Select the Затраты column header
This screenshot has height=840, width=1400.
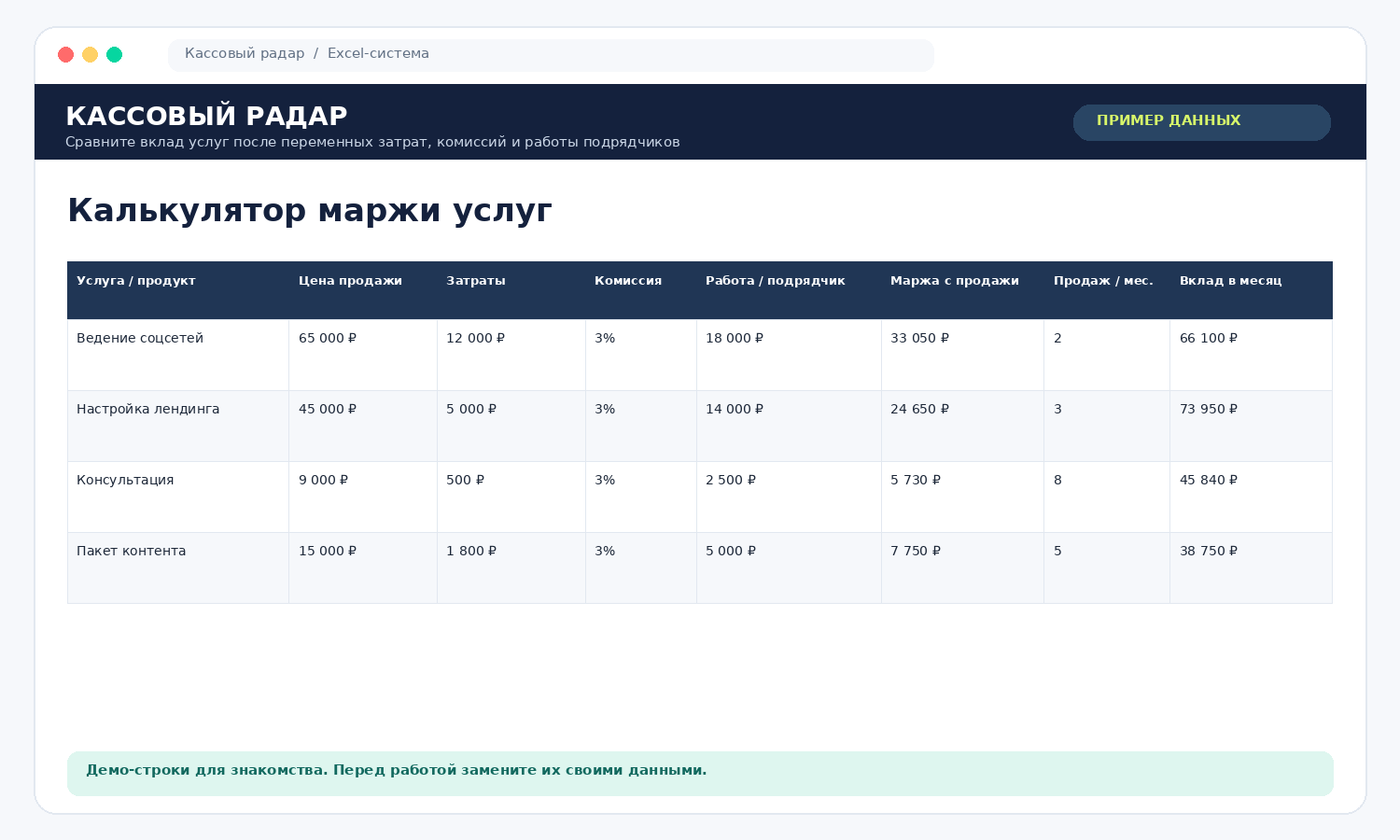[x=511, y=290]
